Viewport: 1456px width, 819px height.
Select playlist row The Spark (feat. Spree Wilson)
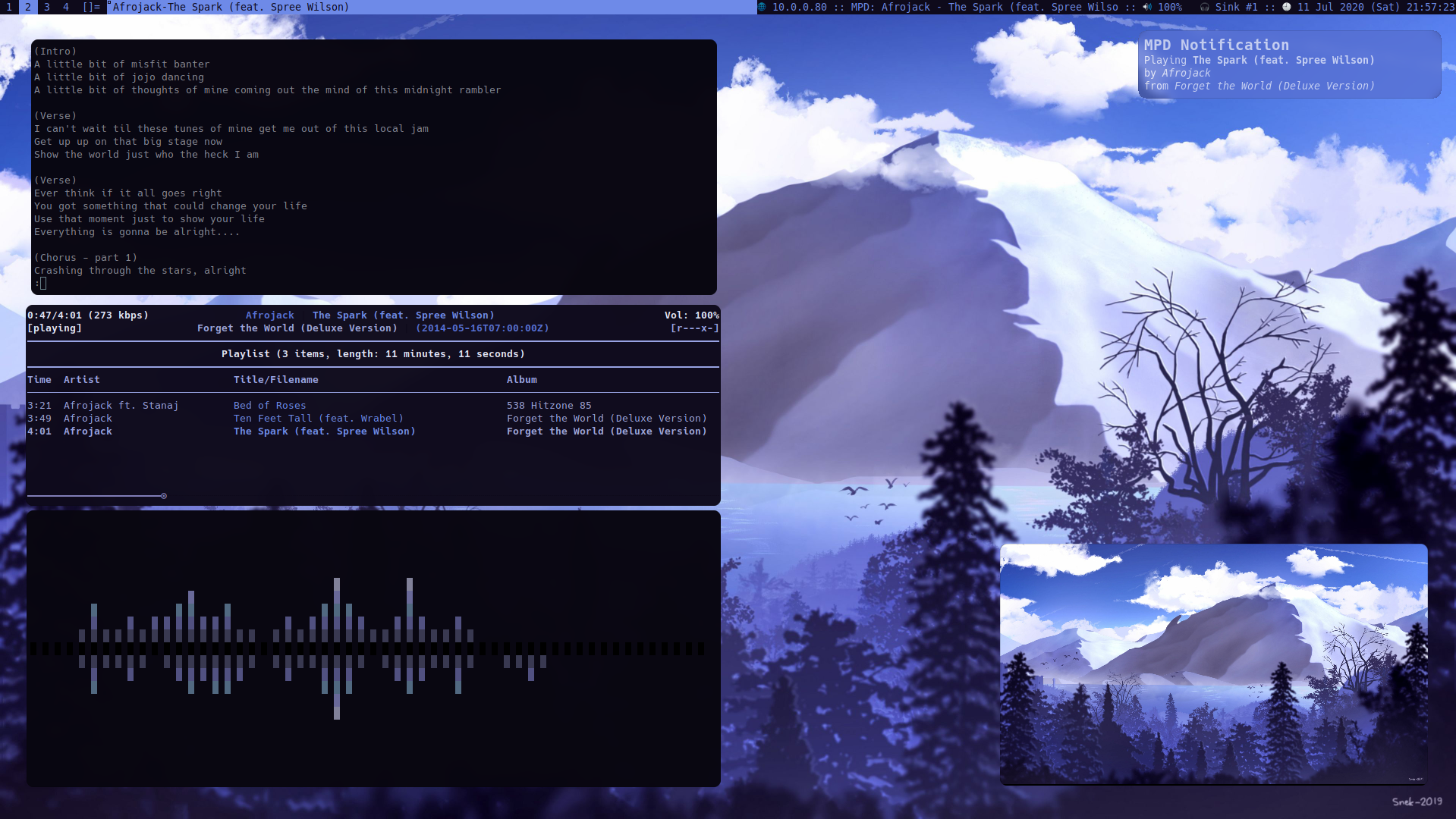373,431
